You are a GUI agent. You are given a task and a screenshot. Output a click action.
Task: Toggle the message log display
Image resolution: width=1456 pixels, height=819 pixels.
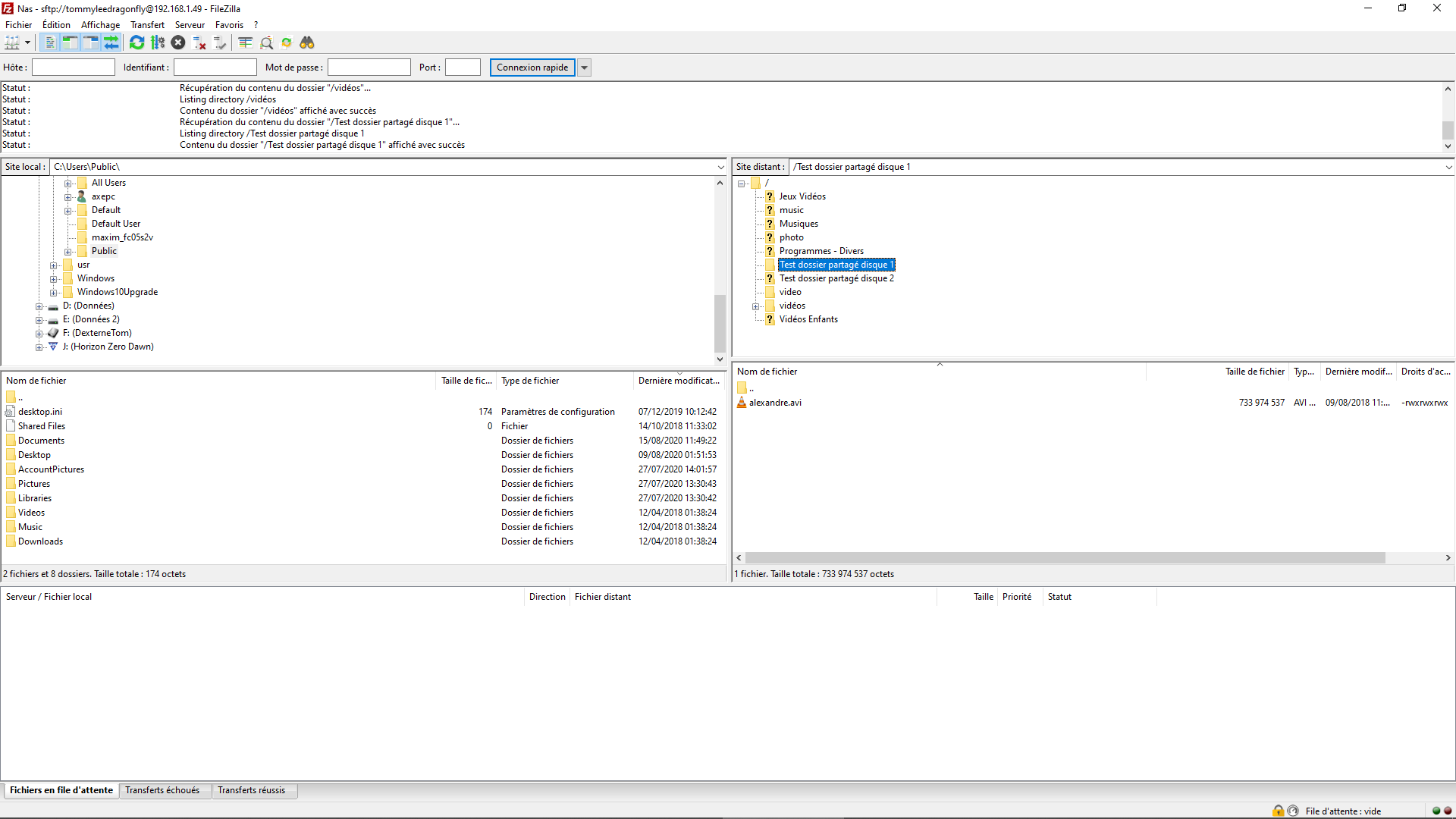(x=49, y=43)
